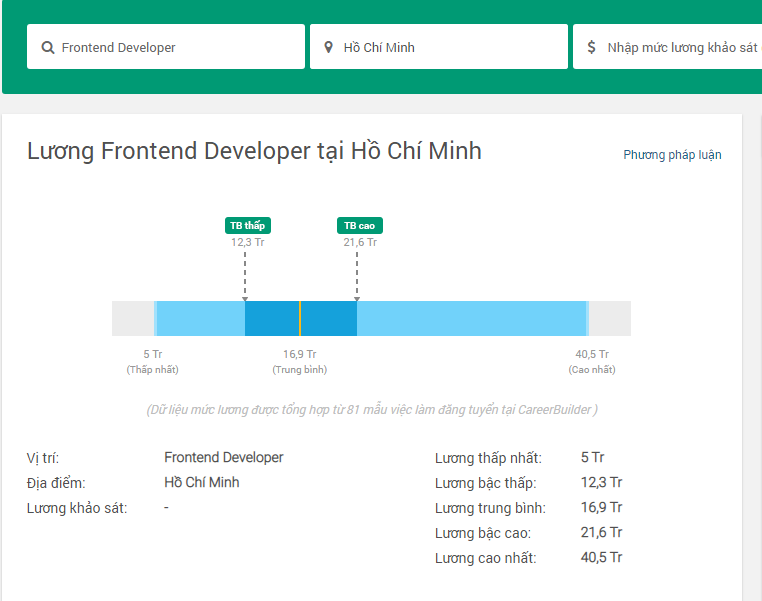The image size is (762, 601).
Task: Click the 5 Tr (Thấp nhất) axis label
Action: coord(153,361)
